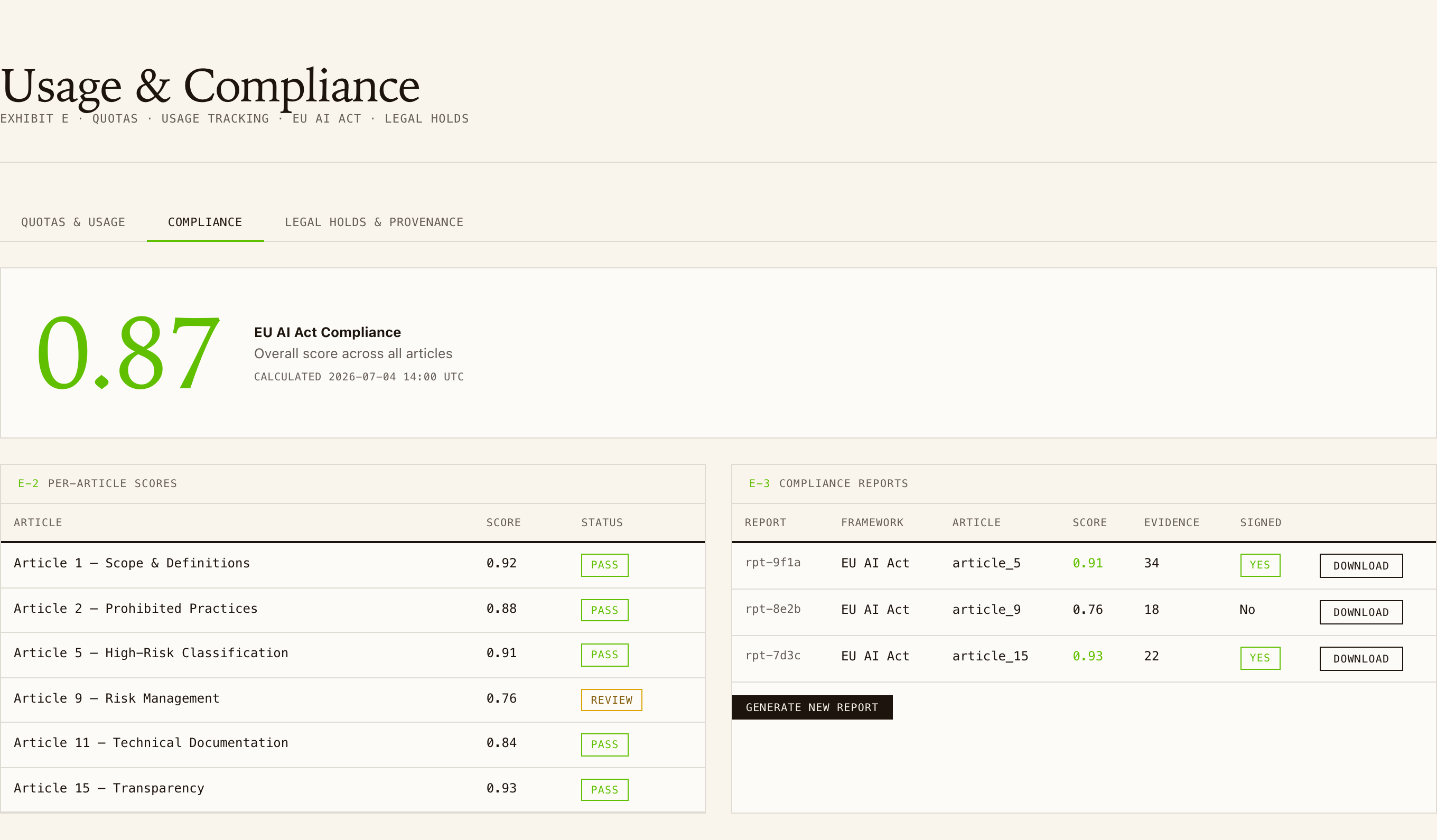Click EU AI Act framework for rpt-8e2b

(875, 610)
